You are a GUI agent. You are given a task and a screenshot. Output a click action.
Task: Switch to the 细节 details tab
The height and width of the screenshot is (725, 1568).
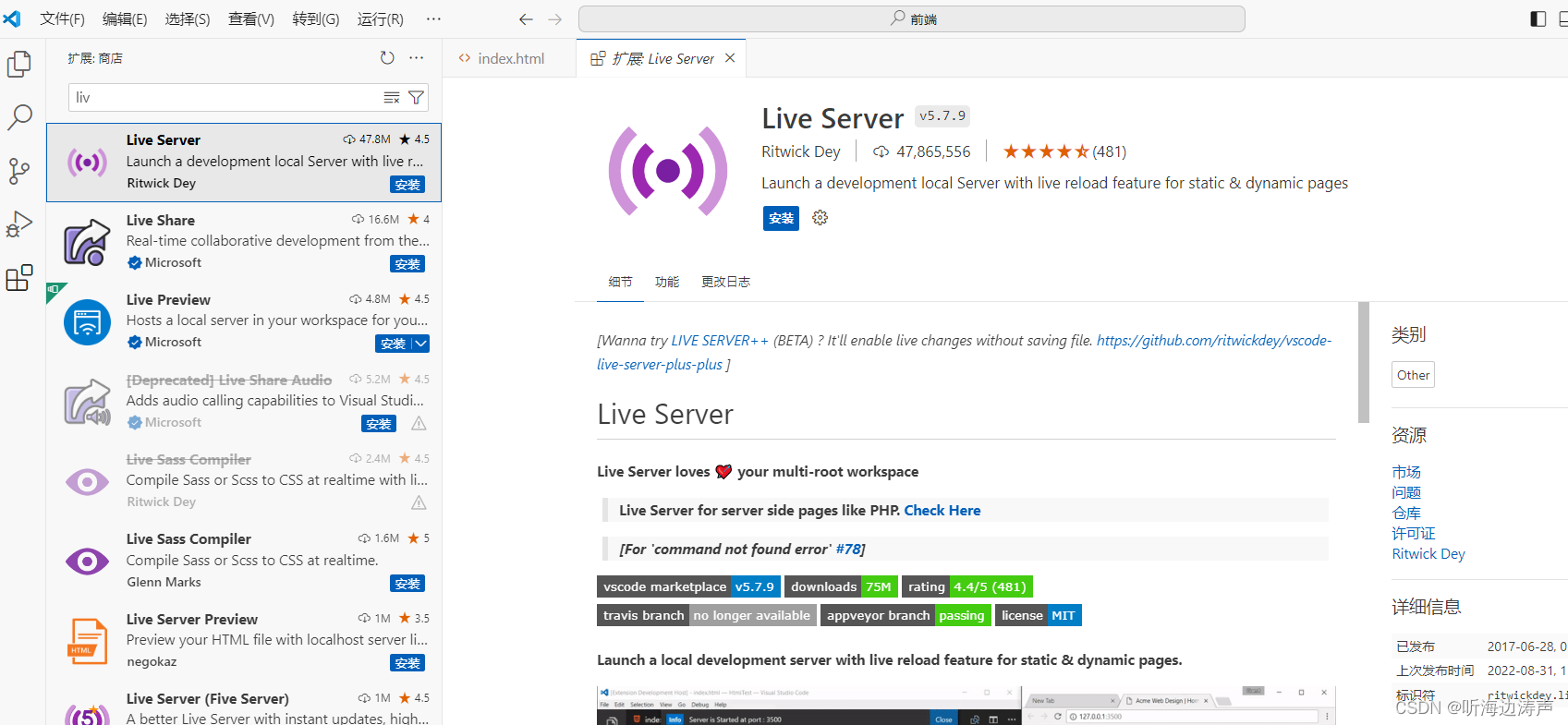pos(621,282)
